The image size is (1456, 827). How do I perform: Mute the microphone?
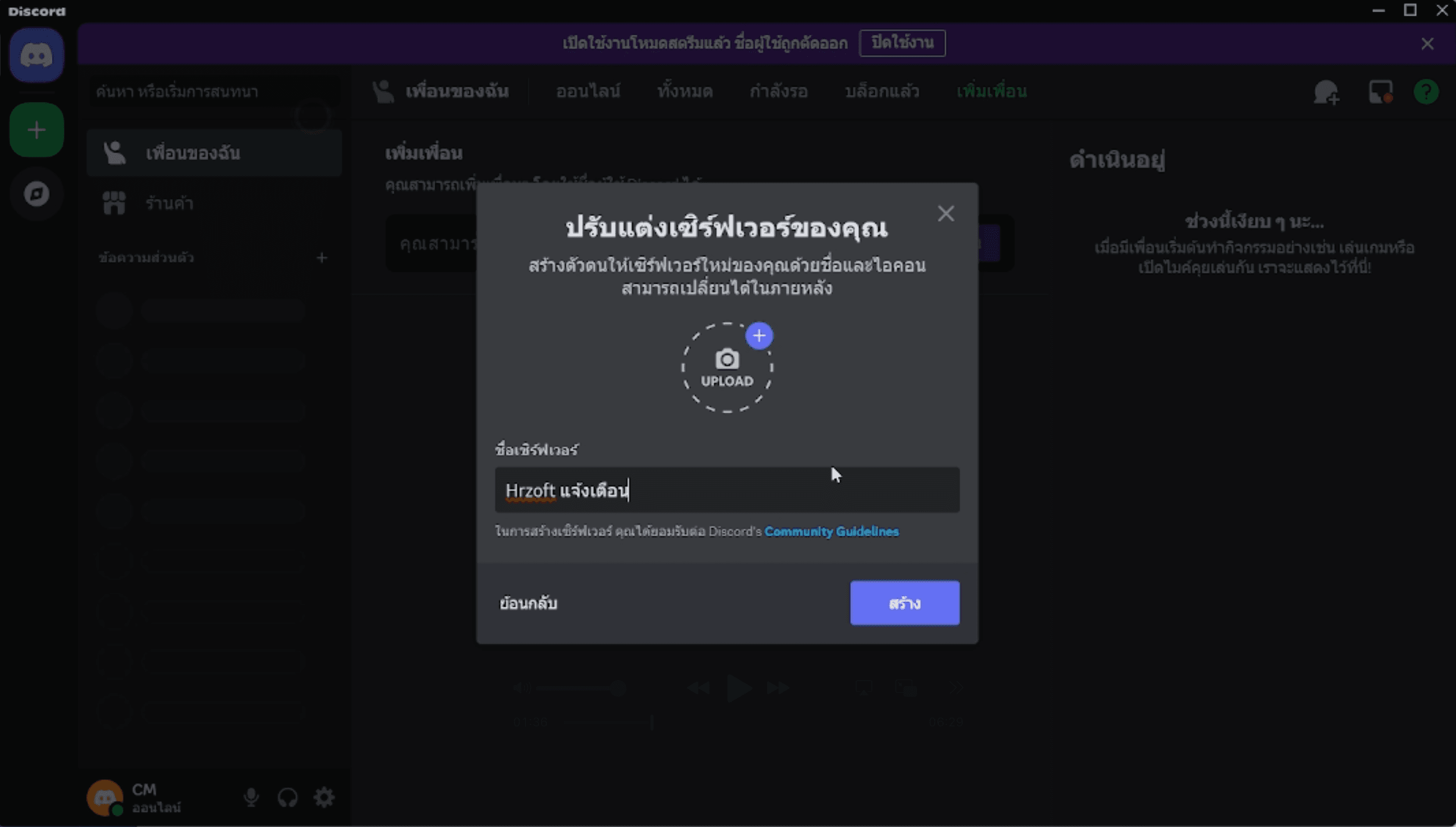252,796
